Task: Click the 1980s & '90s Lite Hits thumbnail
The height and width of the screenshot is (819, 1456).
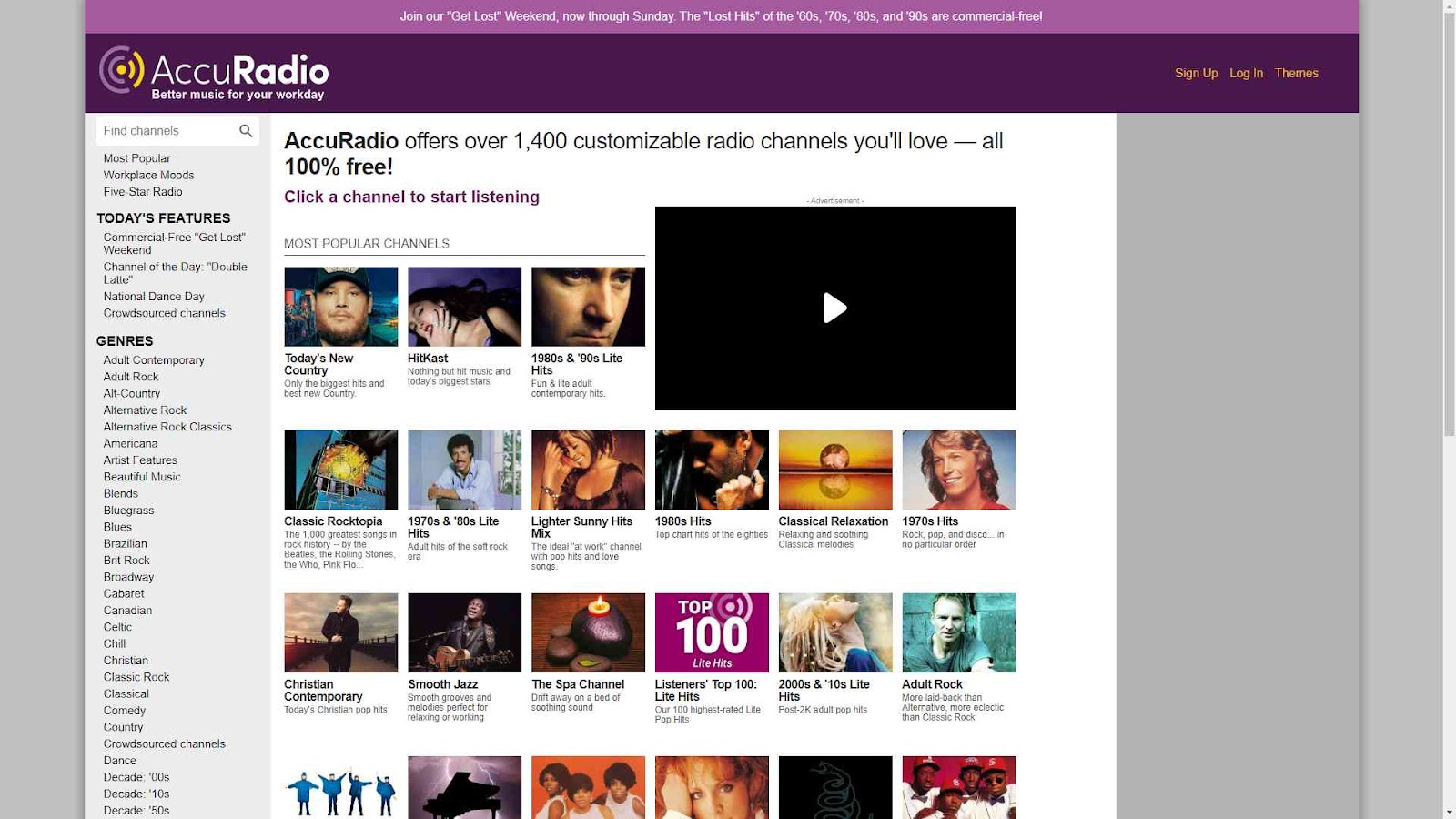Action: pos(588,307)
